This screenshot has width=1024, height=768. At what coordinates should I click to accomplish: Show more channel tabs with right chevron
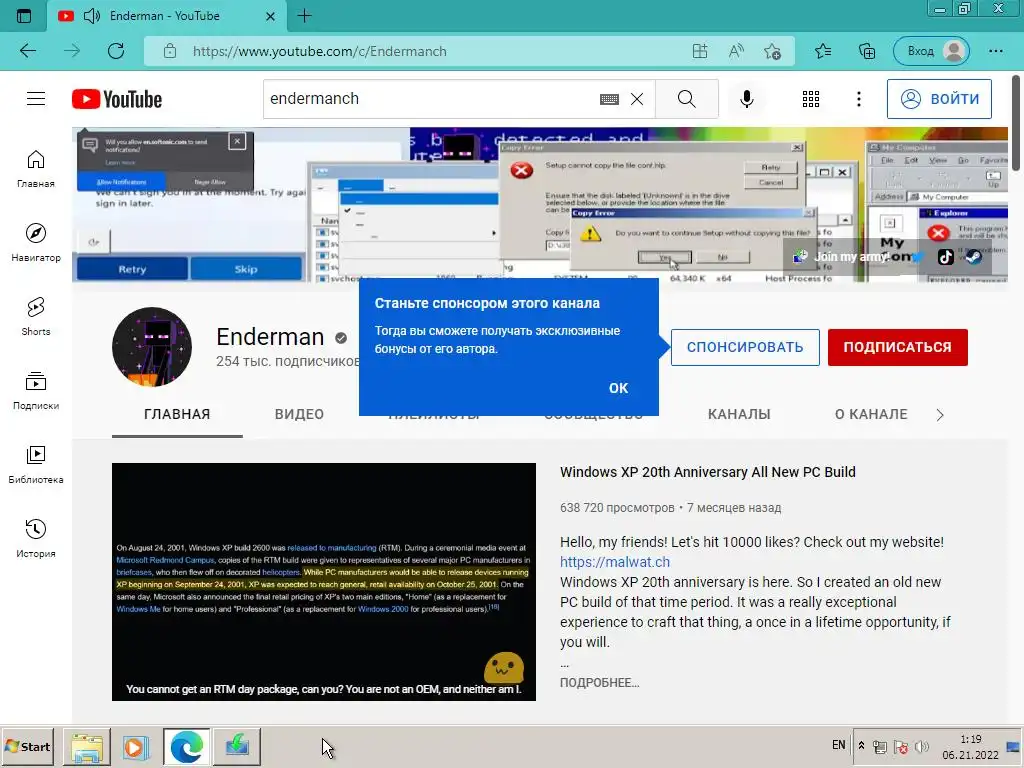940,415
